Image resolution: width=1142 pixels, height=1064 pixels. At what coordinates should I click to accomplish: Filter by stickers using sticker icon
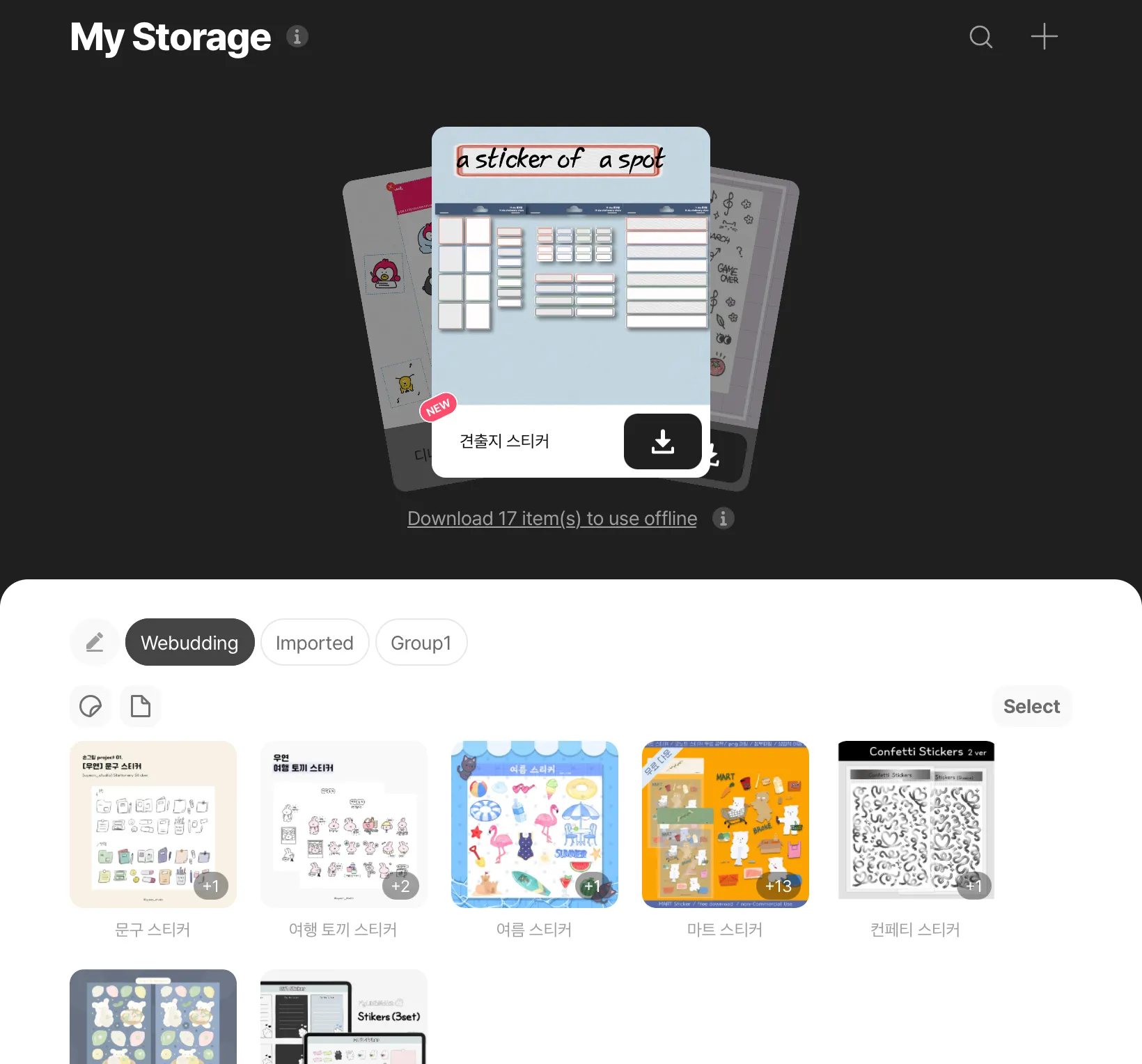[91, 706]
